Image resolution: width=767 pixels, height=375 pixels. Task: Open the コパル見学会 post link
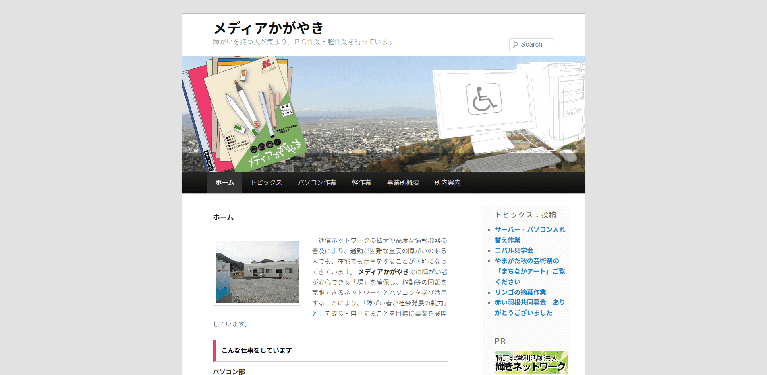[514, 250]
